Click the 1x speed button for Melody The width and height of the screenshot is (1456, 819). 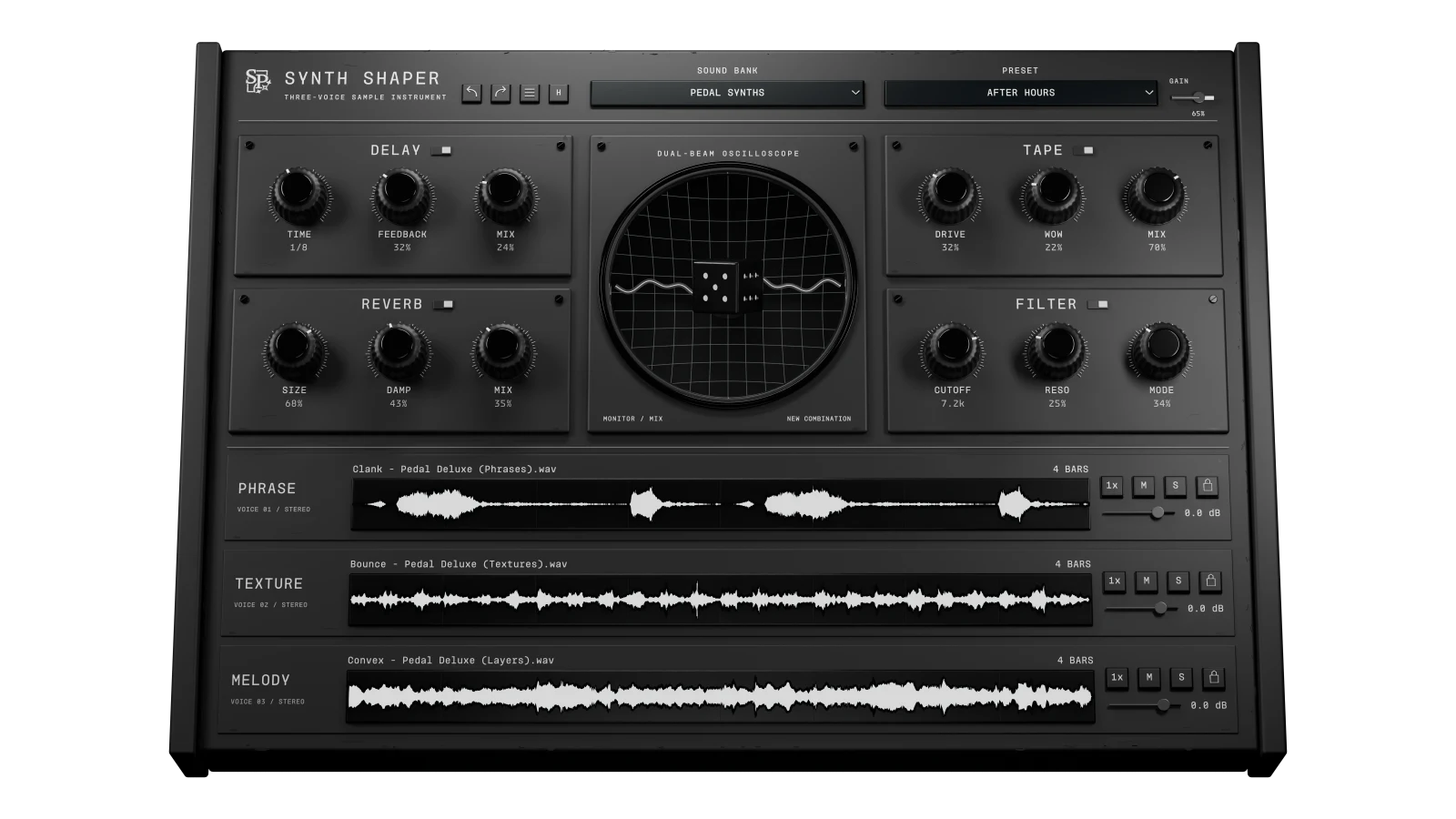1117,677
